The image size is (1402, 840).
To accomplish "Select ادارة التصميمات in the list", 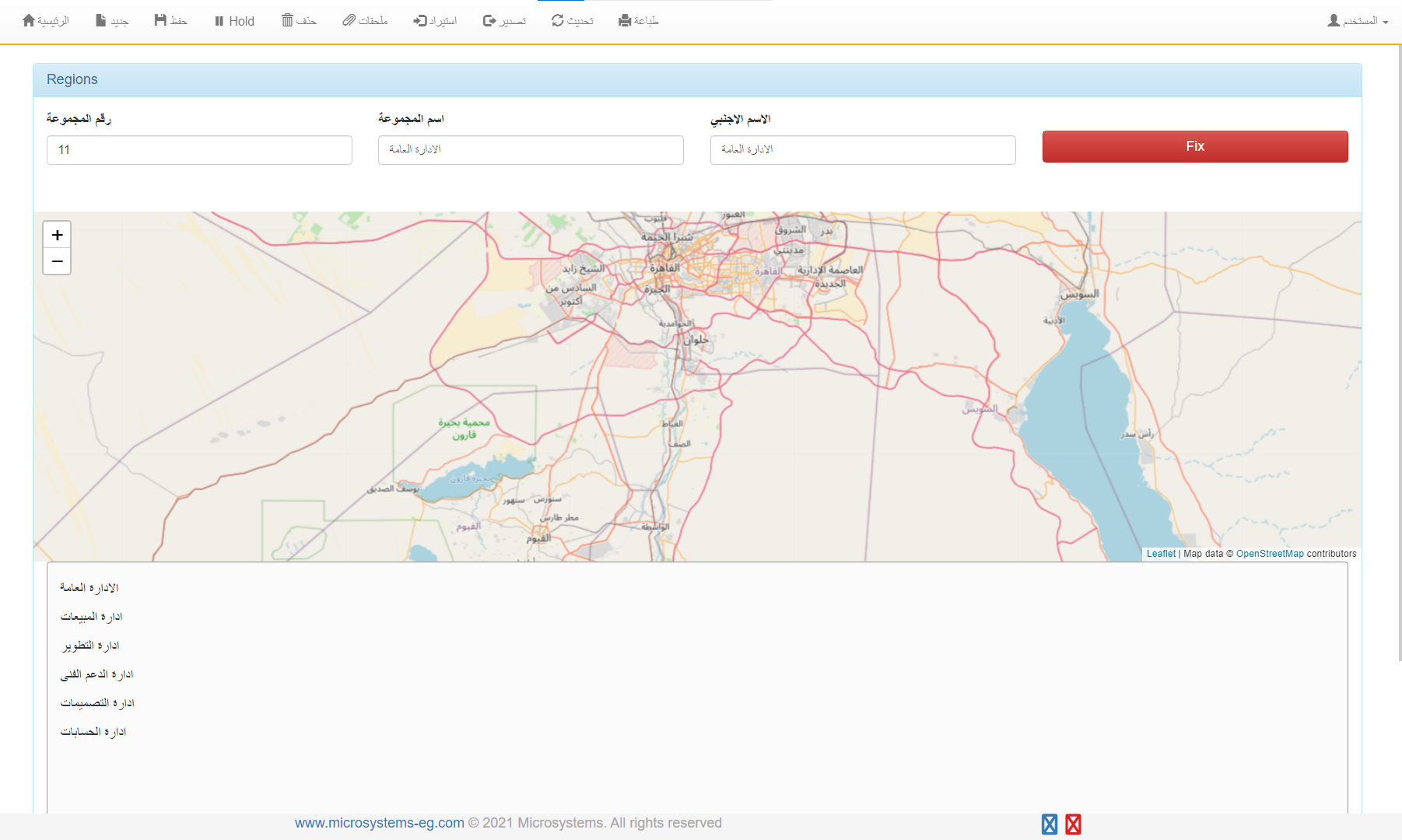I will click(98, 703).
